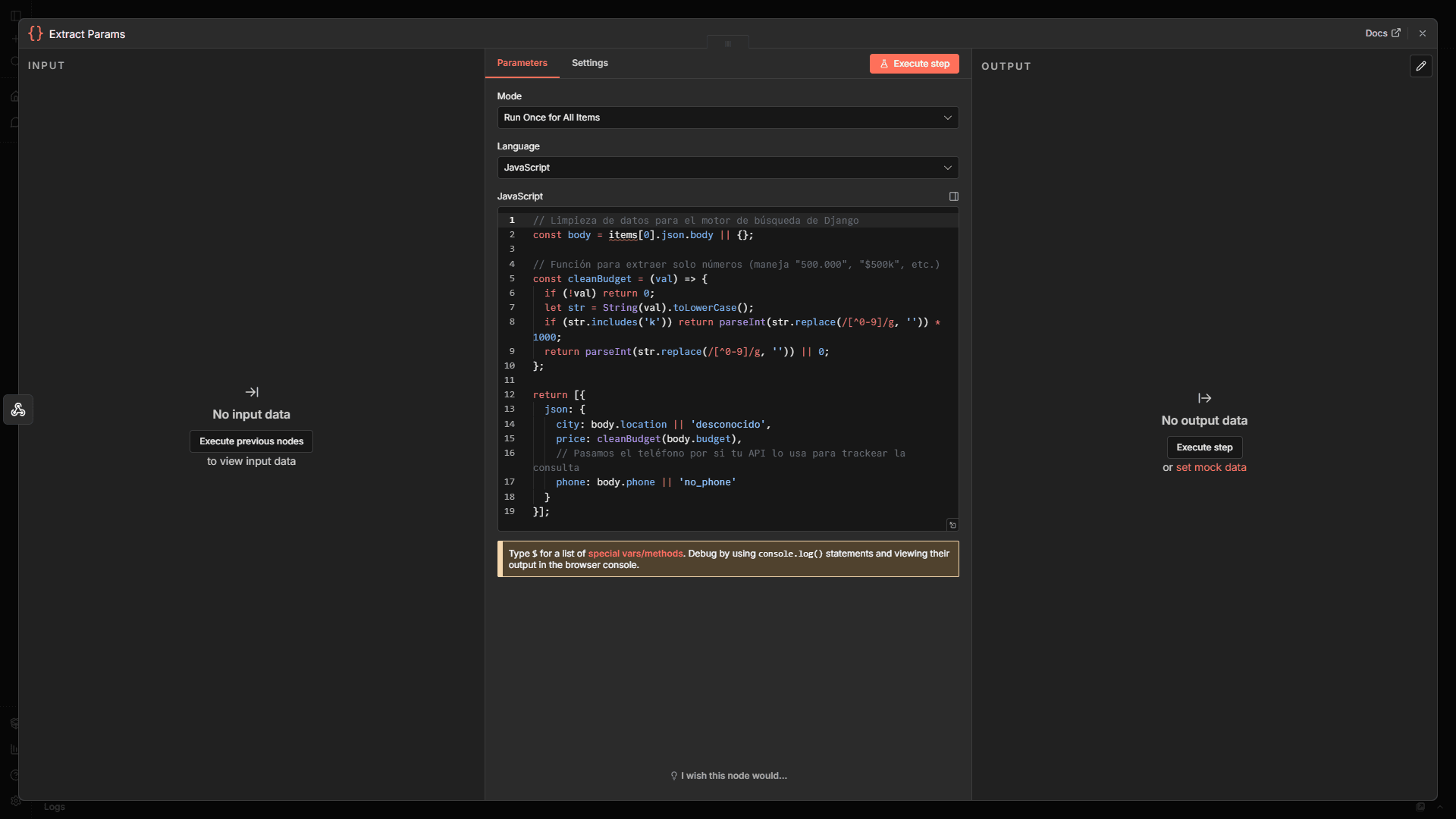Click the pop-out icon at bottom of the code editor
This screenshot has width=1456, height=819.
pyautogui.click(x=952, y=525)
